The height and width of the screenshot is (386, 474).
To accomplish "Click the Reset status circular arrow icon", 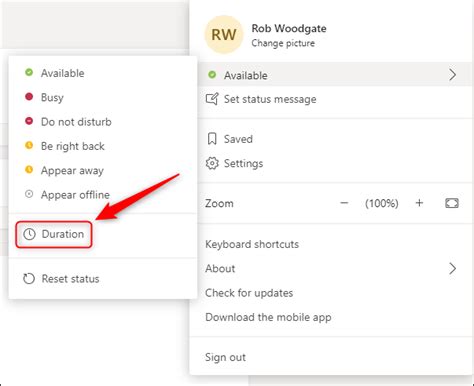I will 29,279.
